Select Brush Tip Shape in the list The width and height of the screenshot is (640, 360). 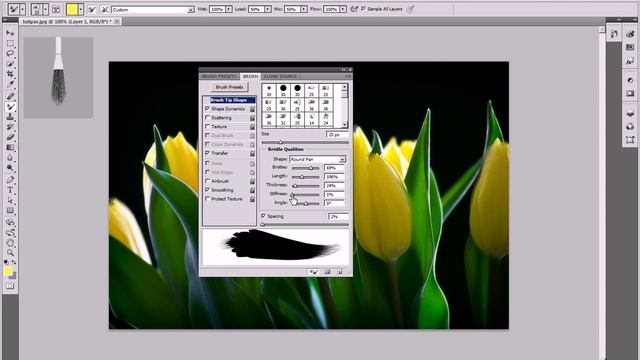[233, 100]
